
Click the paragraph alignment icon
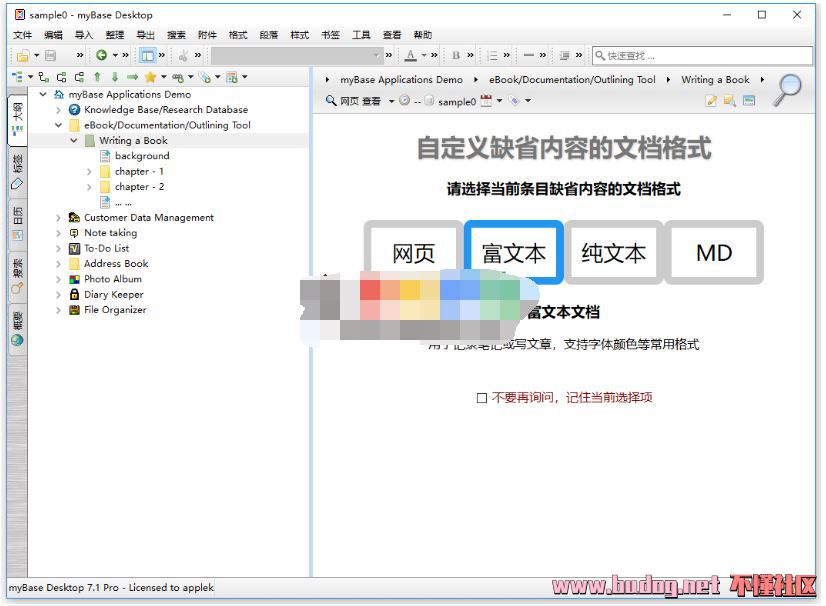pos(564,55)
